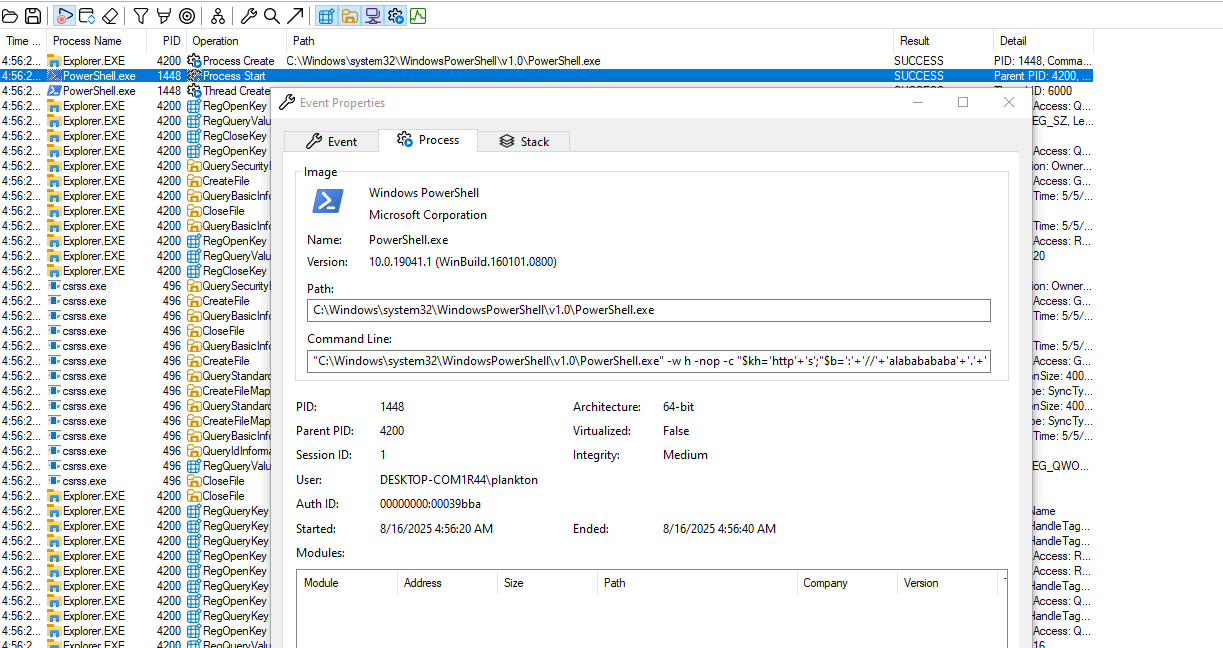
Task: Click the PID column header
Action: point(166,41)
